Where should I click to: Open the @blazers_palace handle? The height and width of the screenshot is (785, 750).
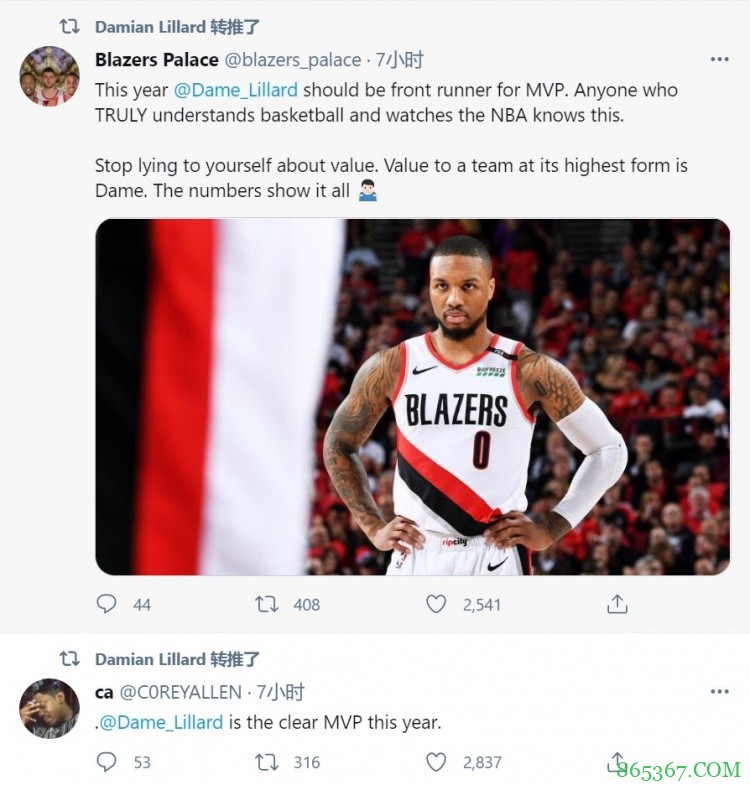coord(292,60)
